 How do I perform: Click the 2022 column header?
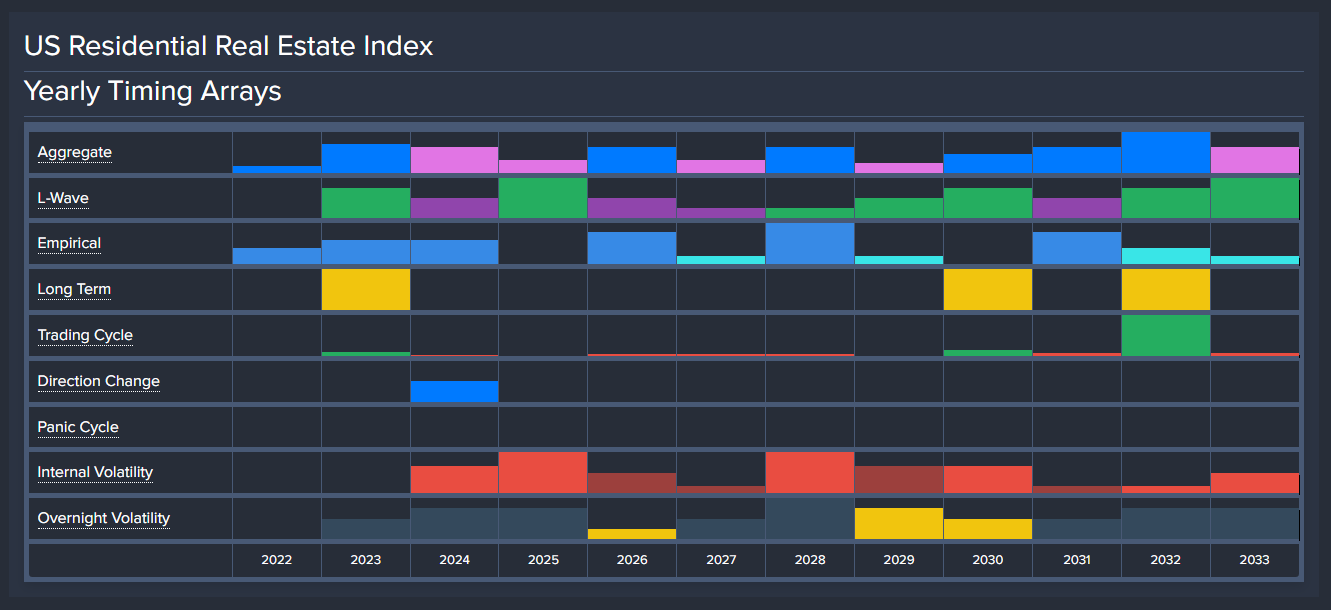(276, 560)
